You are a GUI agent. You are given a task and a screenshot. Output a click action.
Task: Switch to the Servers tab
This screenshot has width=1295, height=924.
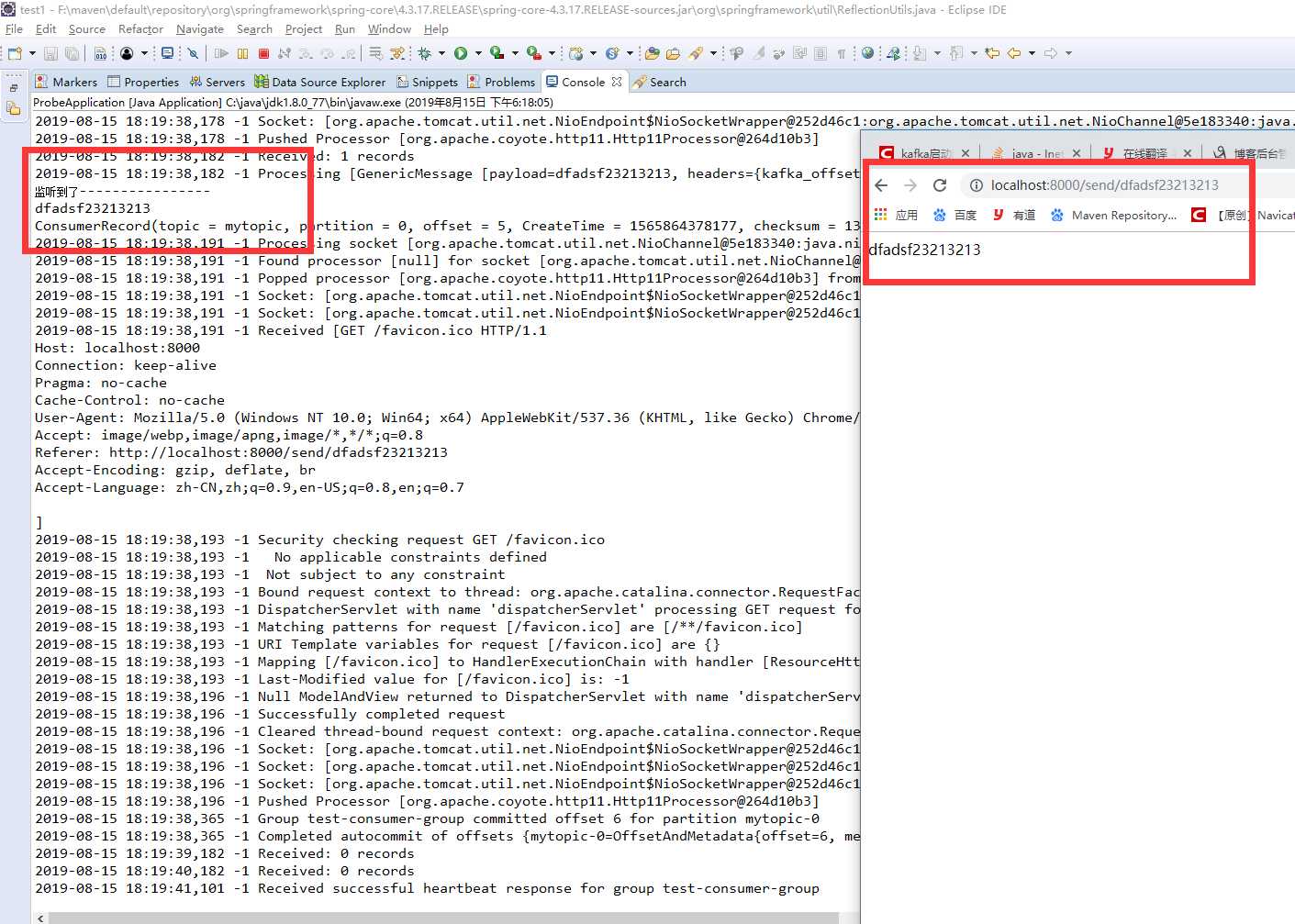(x=218, y=82)
